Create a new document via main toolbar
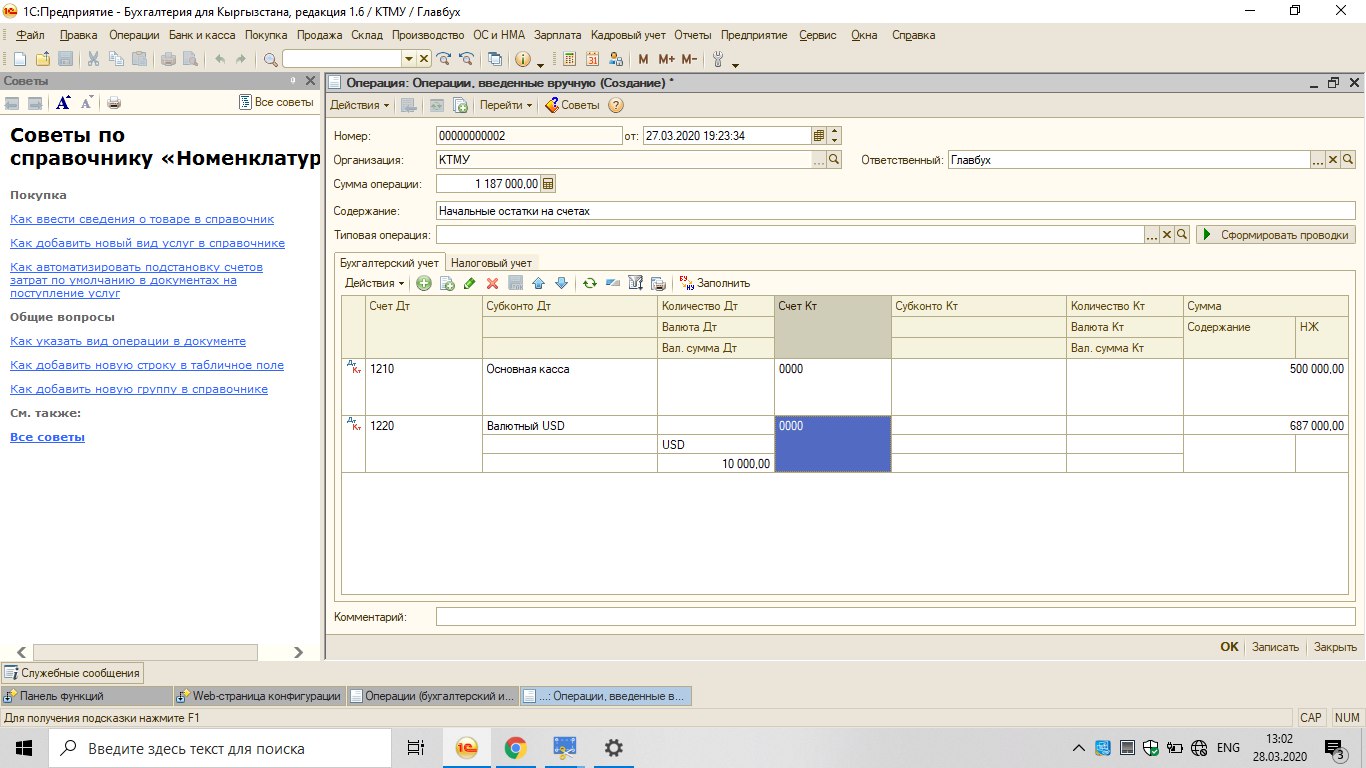 coord(19,59)
